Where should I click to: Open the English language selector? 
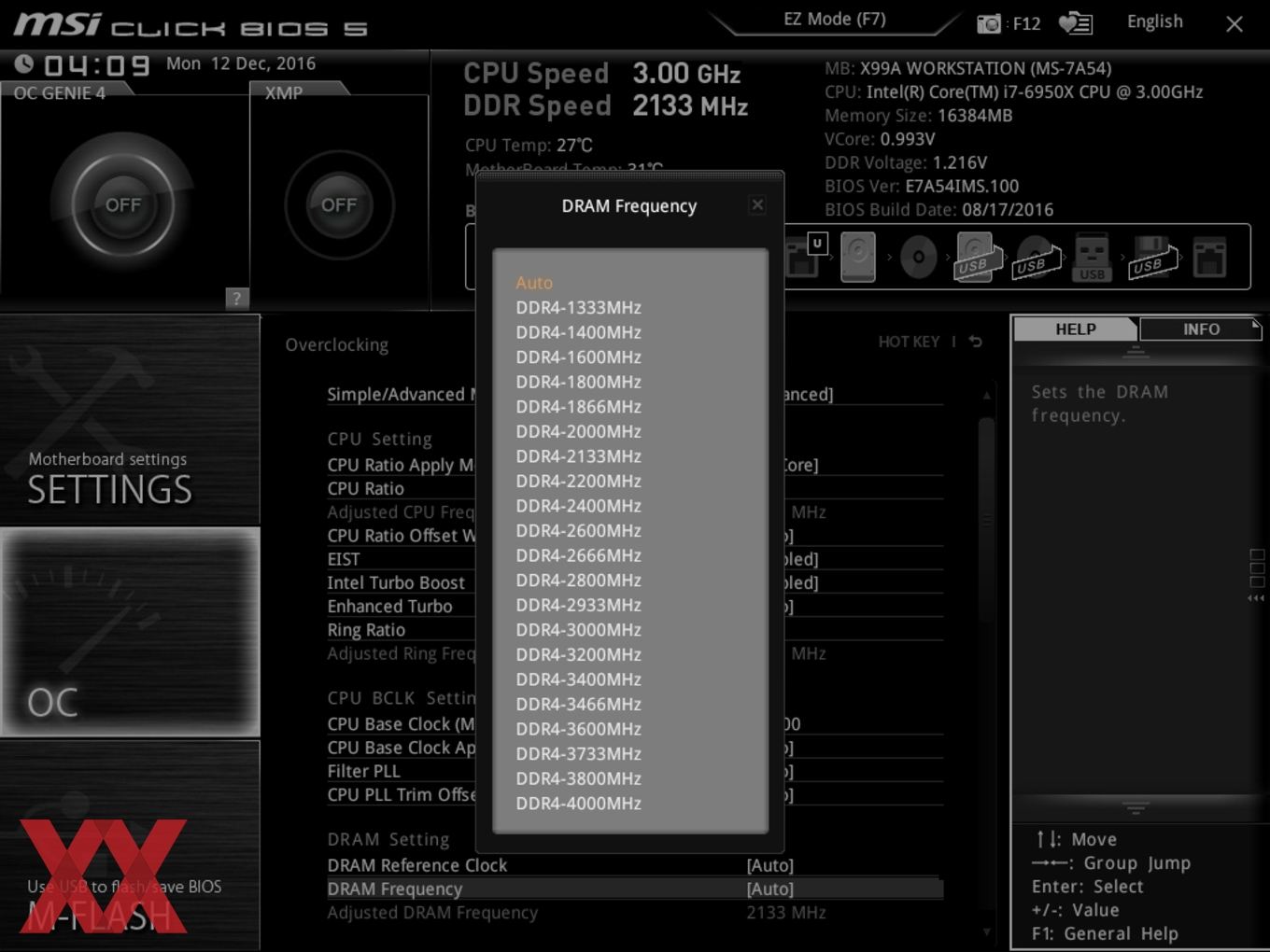click(x=1154, y=21)
